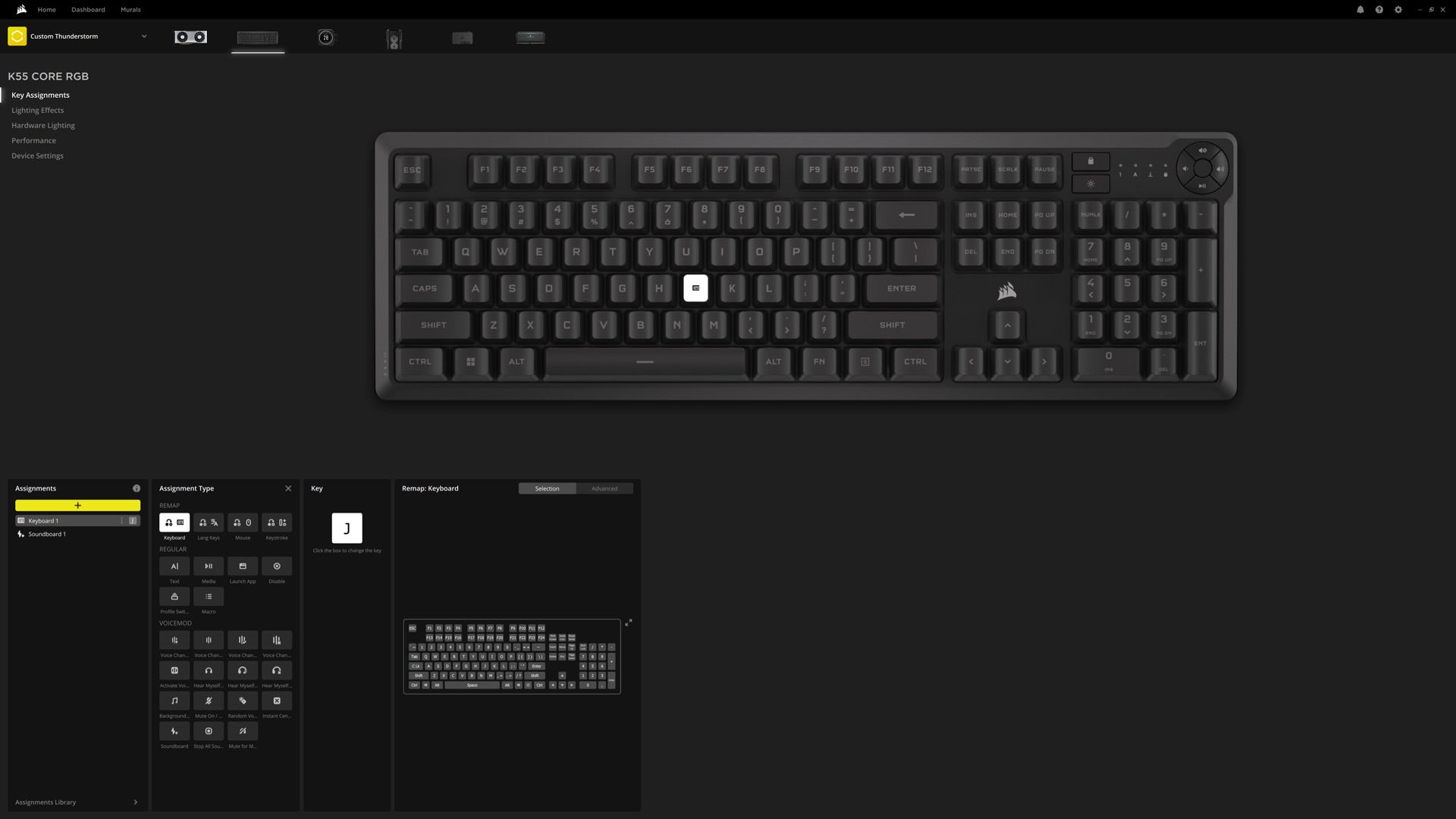This screenshot has width=1456, height=819.
Task: Toggle mute on the media dial
Action: [1202, 150]
